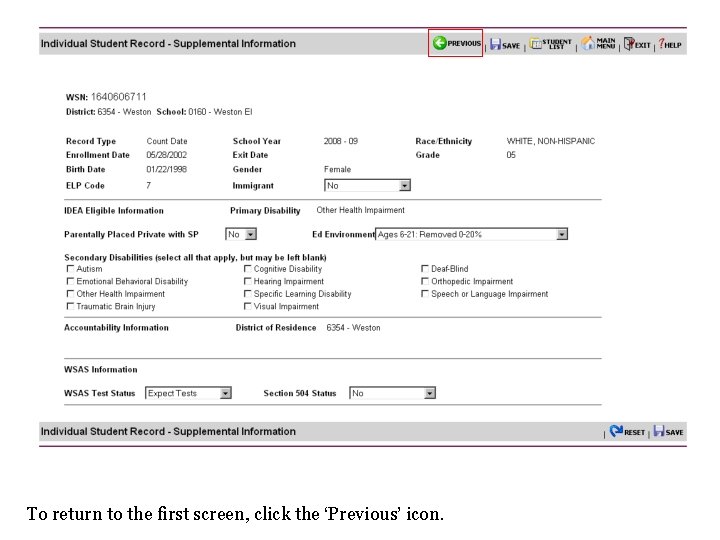Check the Autism checkbox

tap(70, 269)
